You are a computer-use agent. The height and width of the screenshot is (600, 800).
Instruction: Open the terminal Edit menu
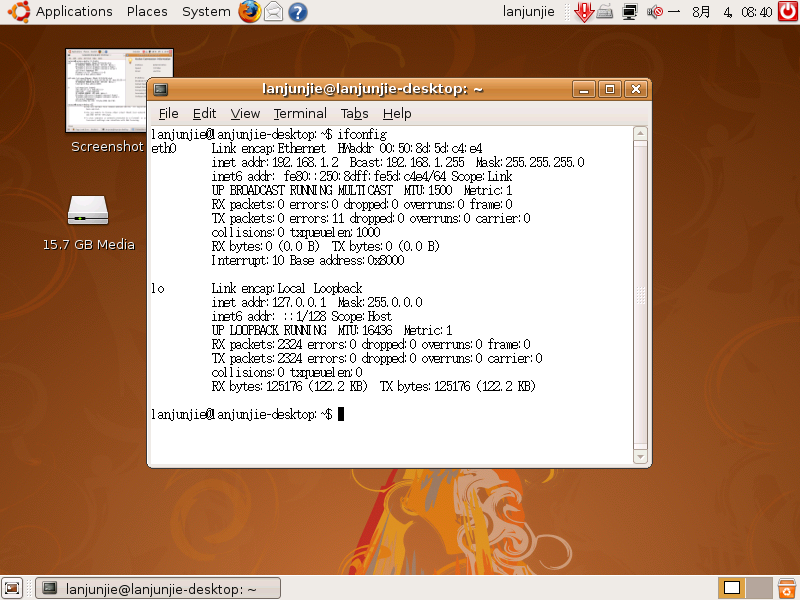point(204,113)
